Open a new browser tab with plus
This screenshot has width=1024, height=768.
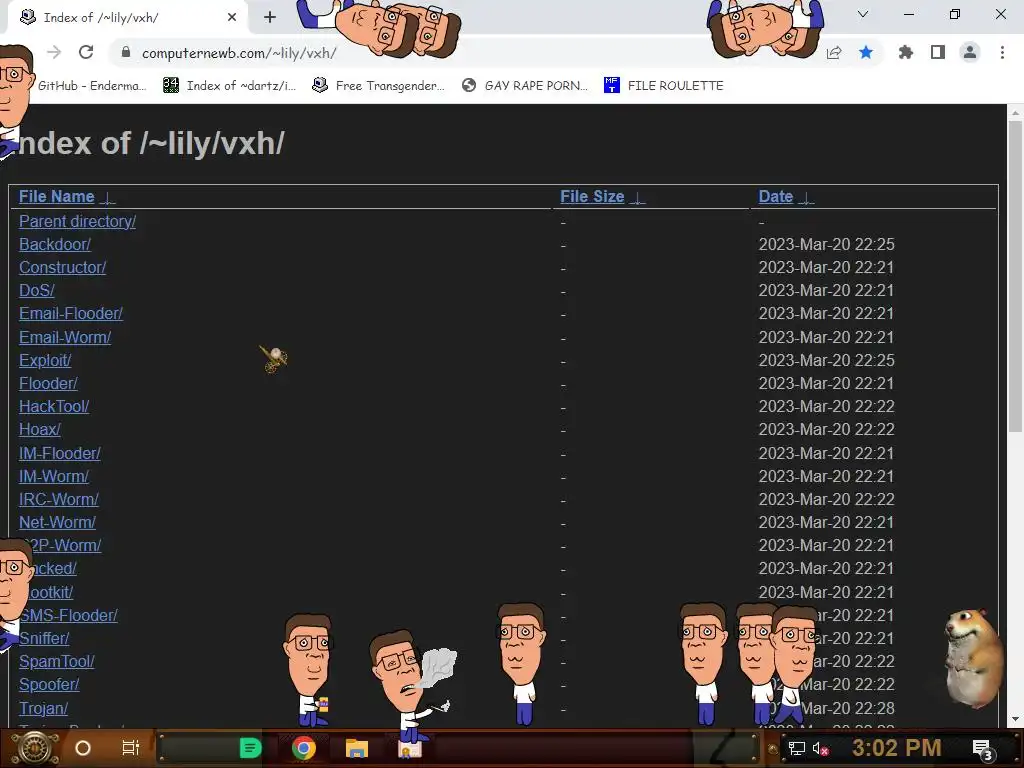coord(270,18)
